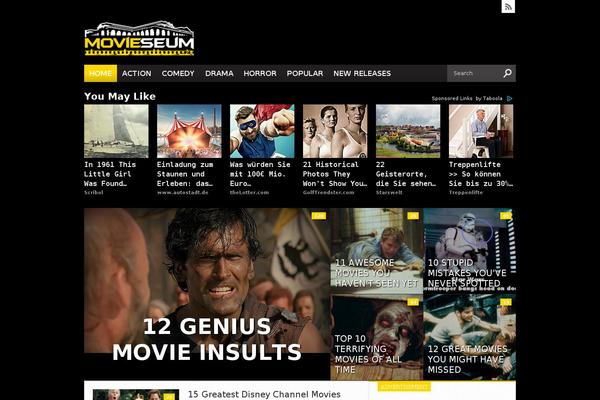The image size is (600, 400).
Task: Click the Disney Channel article thumbnail
Action: tap(136, 395)
